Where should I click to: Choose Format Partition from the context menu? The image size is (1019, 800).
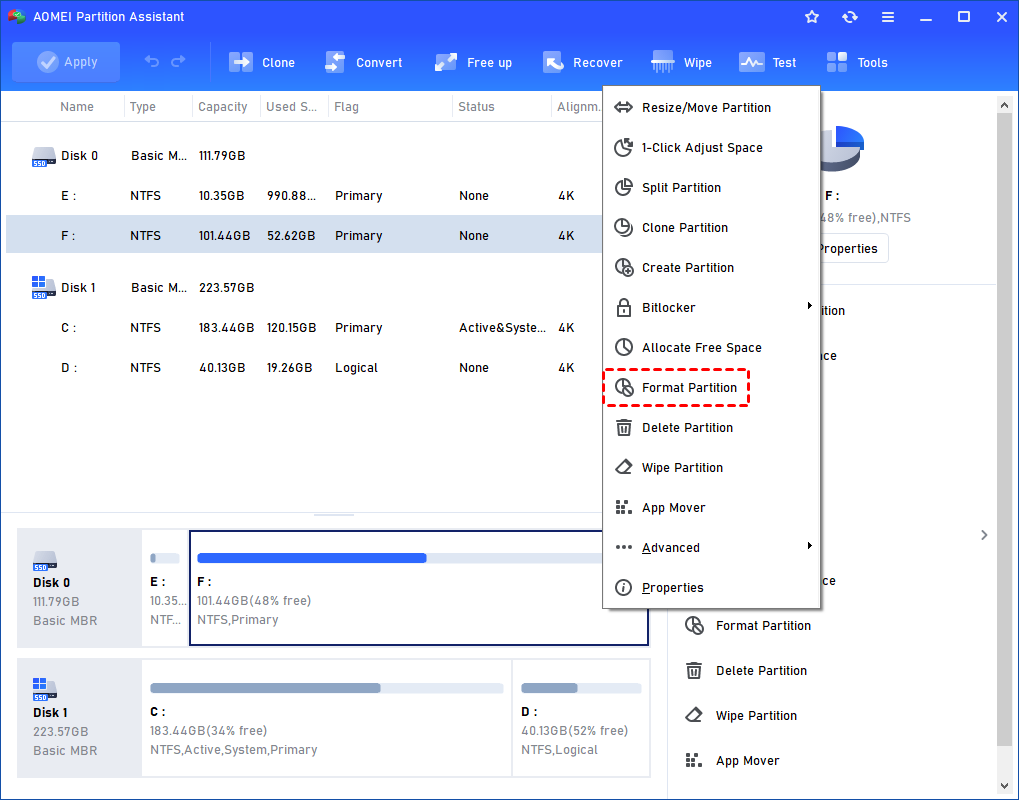click(689, 387)
